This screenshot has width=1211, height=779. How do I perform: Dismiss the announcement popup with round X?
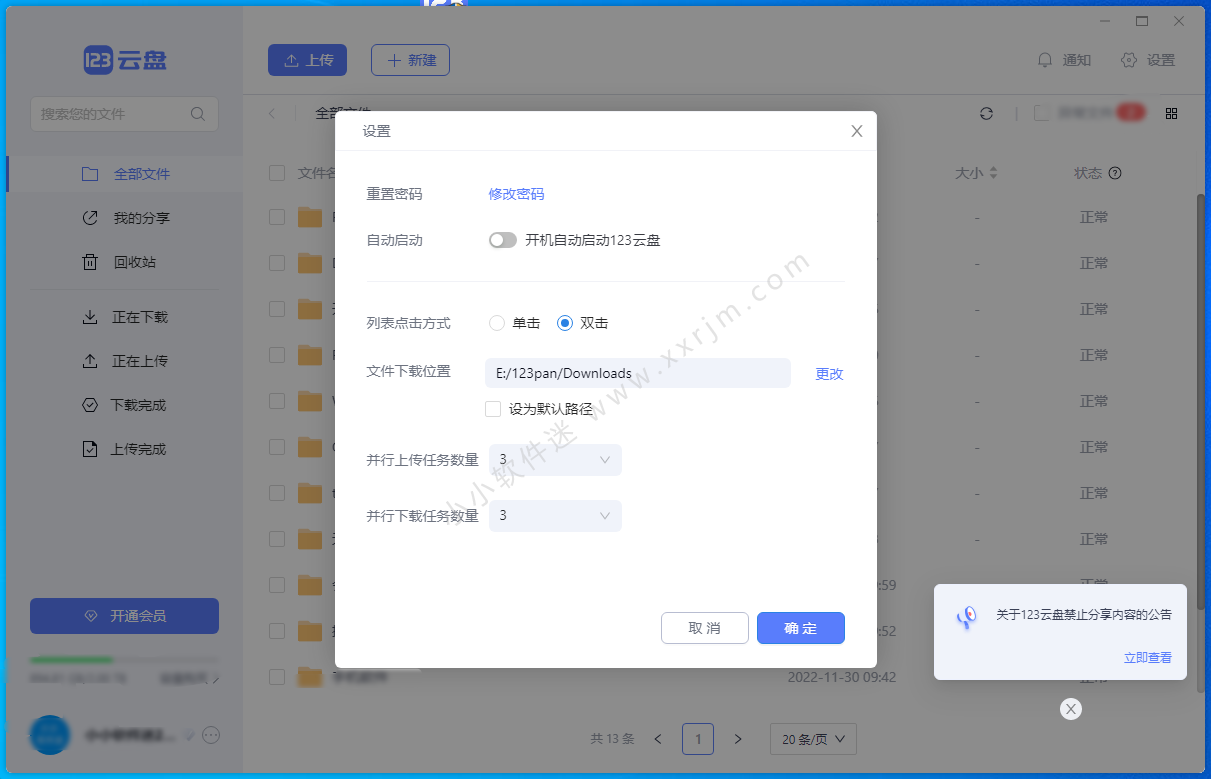(x=1071, y=709)
